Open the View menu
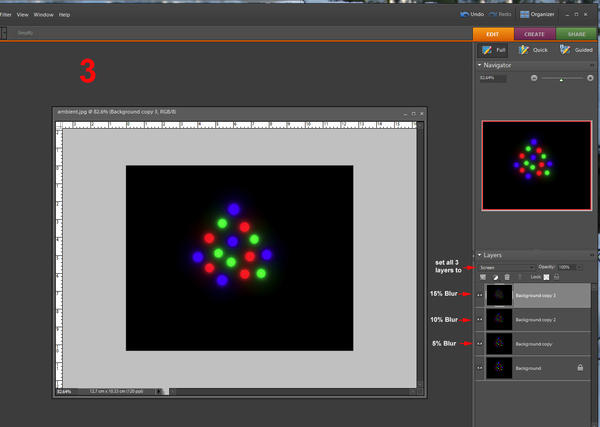 23,15
